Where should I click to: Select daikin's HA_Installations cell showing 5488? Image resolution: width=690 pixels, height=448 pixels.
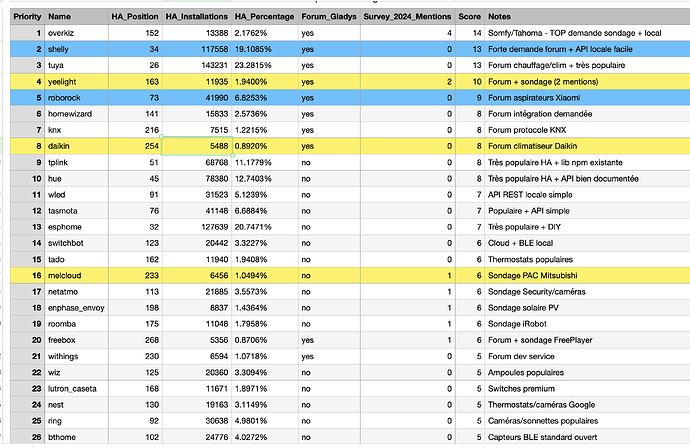pyautogui.click(x=197, y=145)
